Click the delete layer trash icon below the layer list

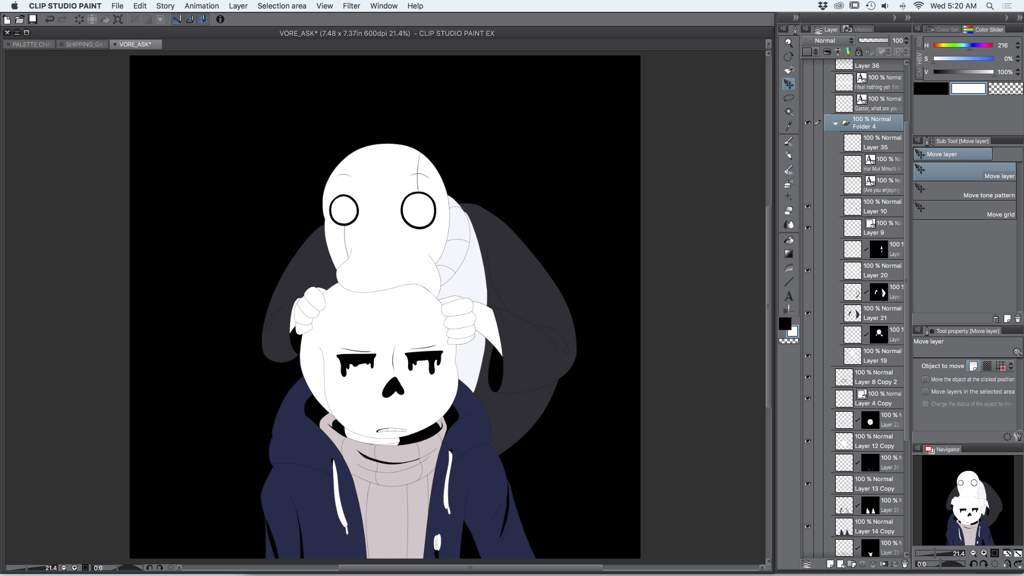(904, 564)
